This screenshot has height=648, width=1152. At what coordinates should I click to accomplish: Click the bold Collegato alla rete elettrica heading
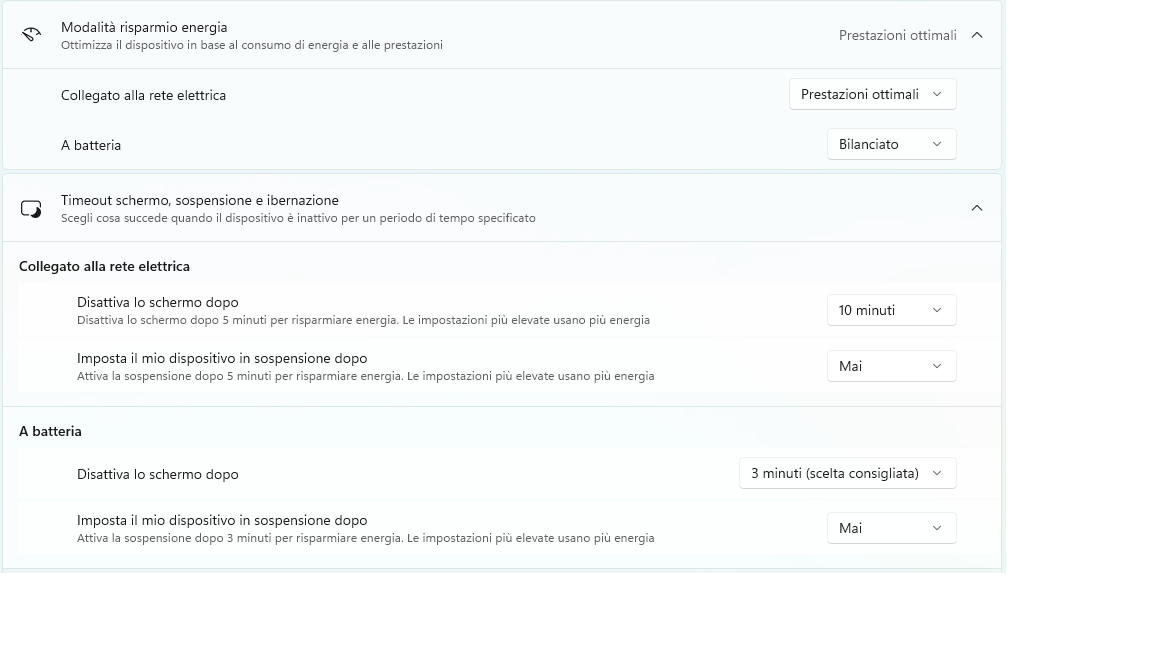104,266
